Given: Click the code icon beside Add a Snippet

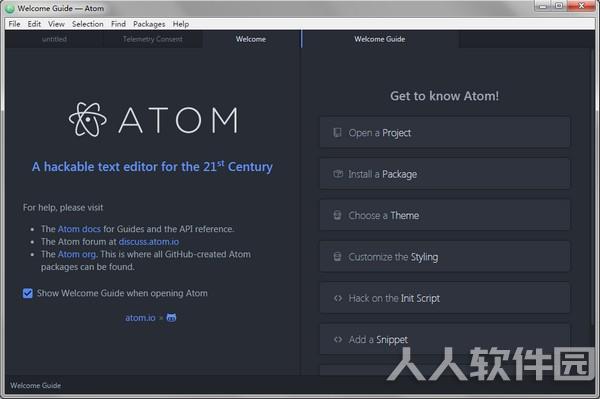Looking at the screenshot, I should (338, 339).
